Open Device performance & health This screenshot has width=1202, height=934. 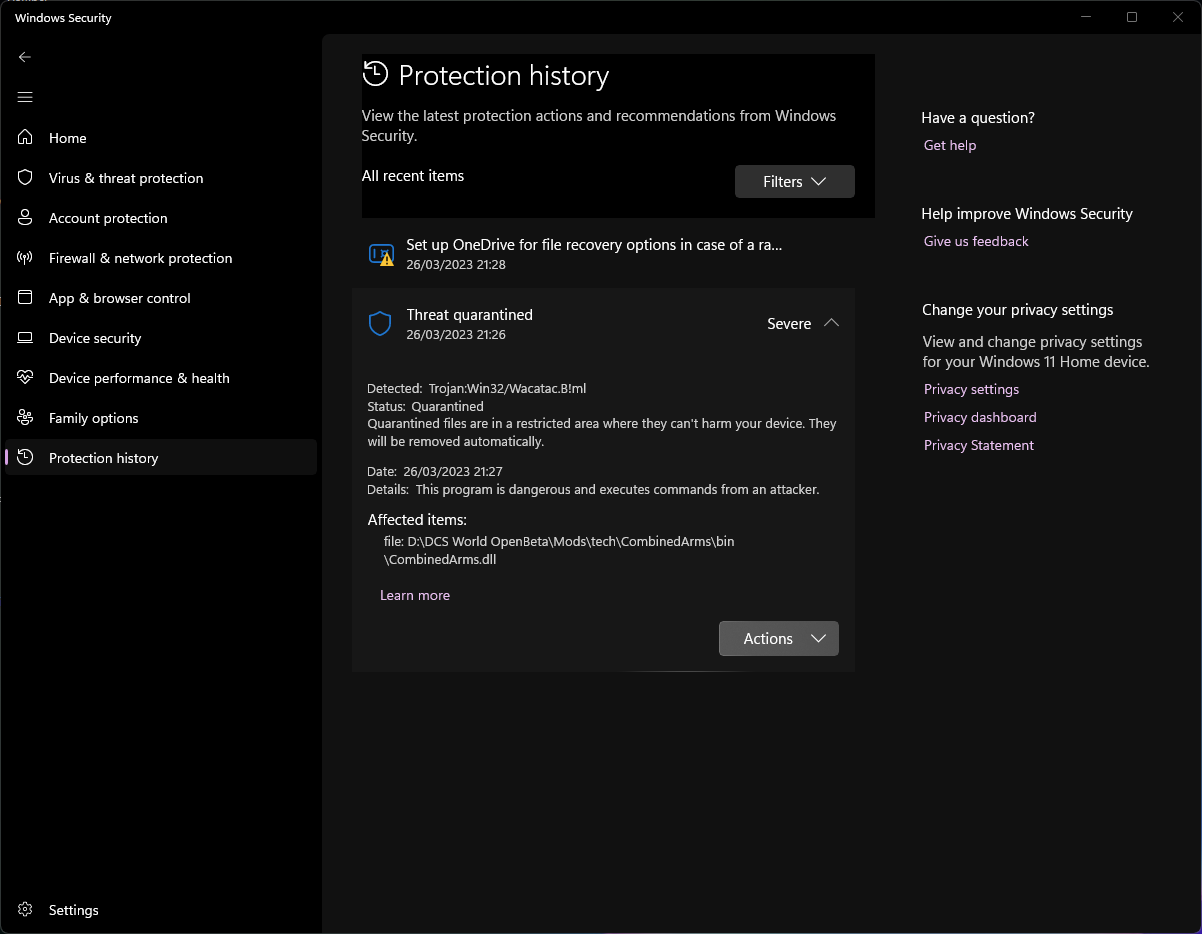[161, 378]
